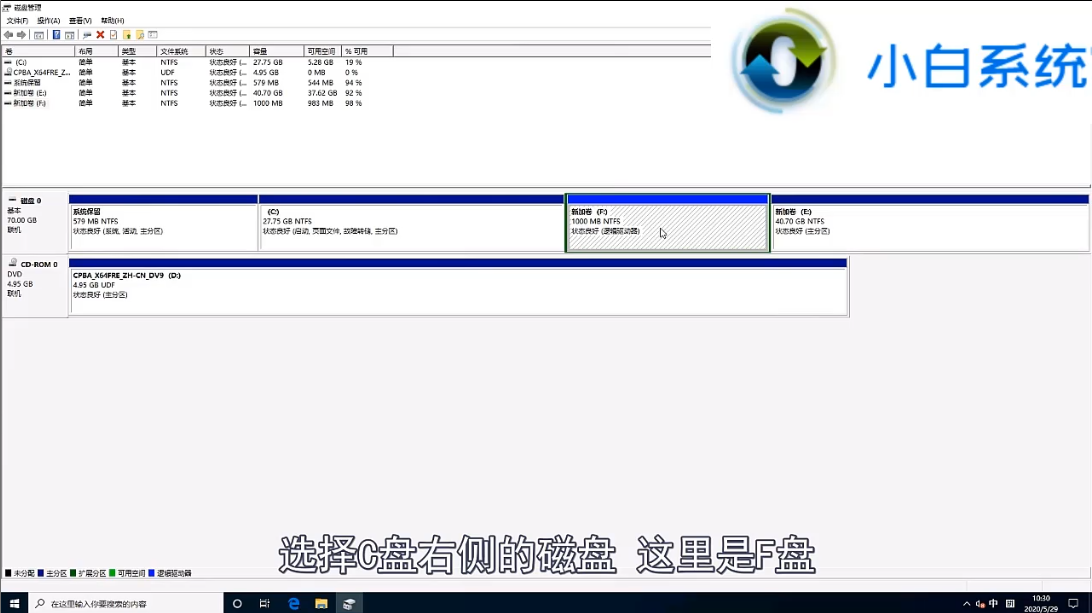Sort by the 状态 column header
This screenshot has height=613, width=1092.
pyautogui.click(x=228, y=52)
